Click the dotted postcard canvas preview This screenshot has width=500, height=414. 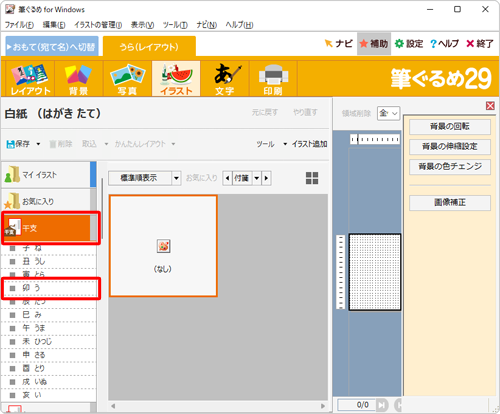click(x=375, y=272)
